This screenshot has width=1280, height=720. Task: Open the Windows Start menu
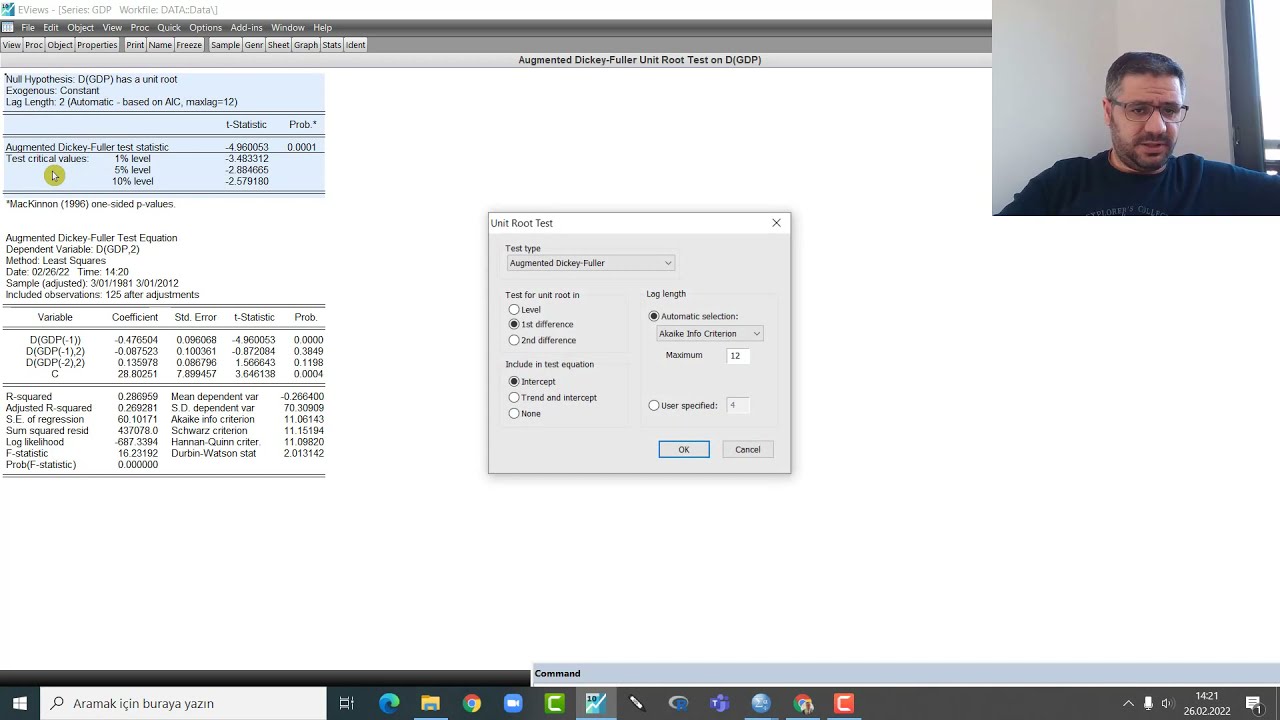pyautogui.click(x=19, y=703)
